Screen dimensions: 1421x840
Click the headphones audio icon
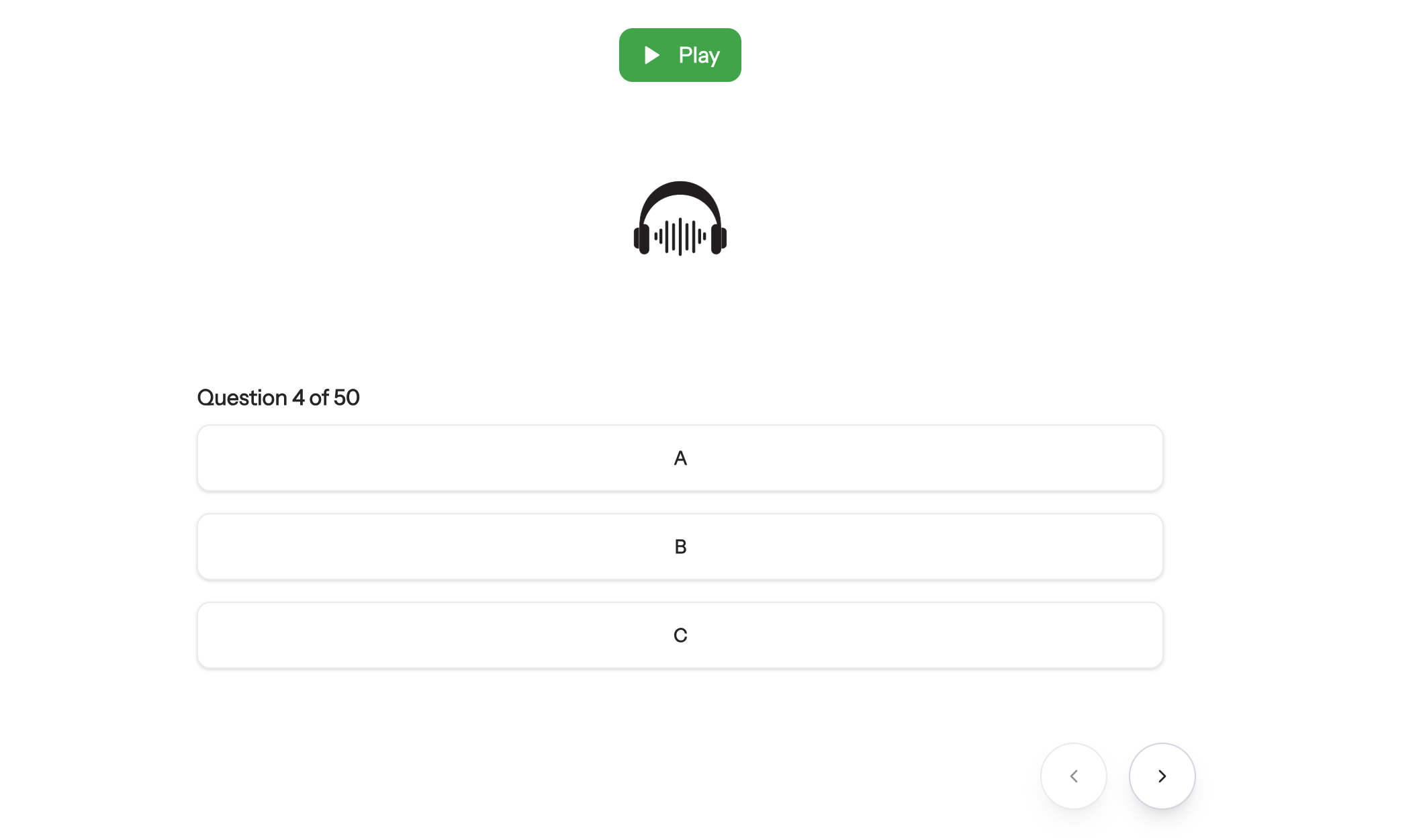pyautogui.click(x=680, y=218)
